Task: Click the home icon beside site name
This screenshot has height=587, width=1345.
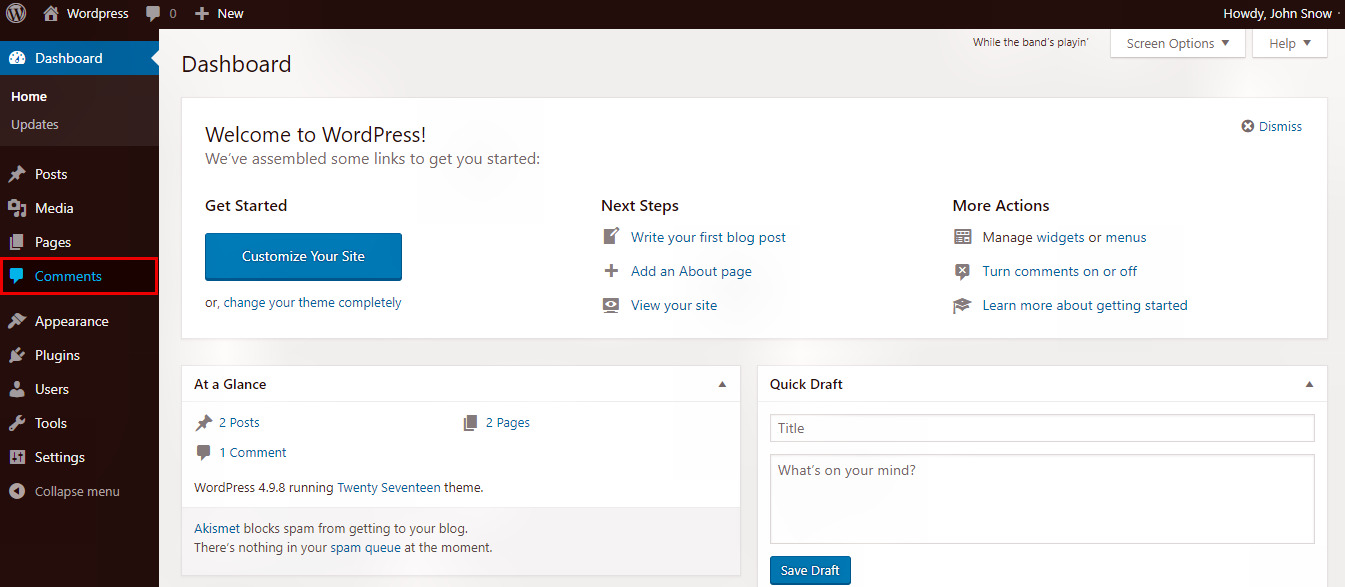Action: (51, 14)
